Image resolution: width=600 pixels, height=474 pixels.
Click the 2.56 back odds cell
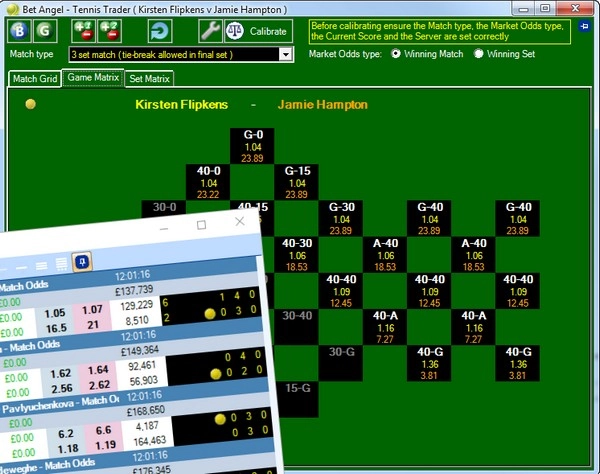[62, 389]
